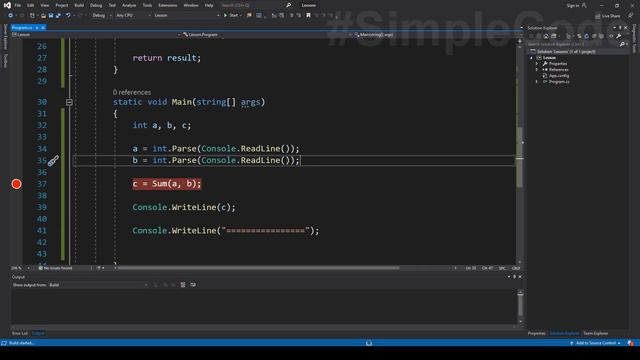Viewport: 640px width, 360px height.
Task: Click the Solution Explorer Refresh icon
Action: pyautogui.click(x=587, y=36)
